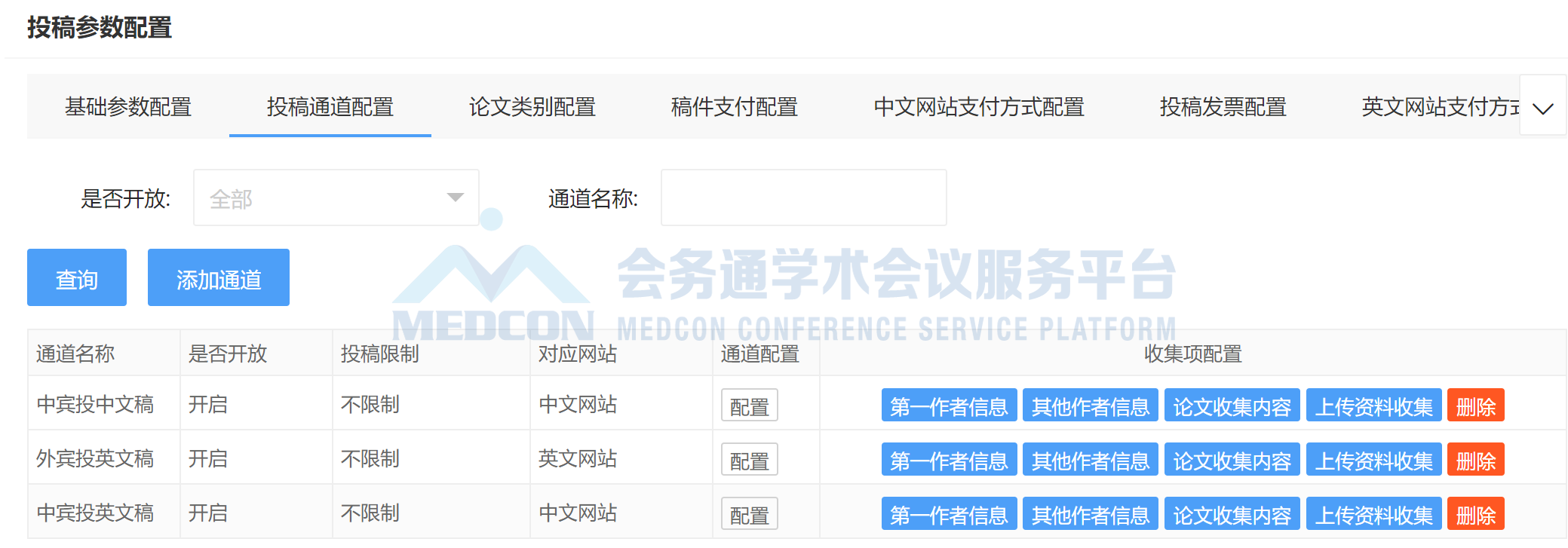This screenshot has height=548, width=1568.
Task: Click 配置 for 外宾投英文稿 row
Action: pos(749,461)
